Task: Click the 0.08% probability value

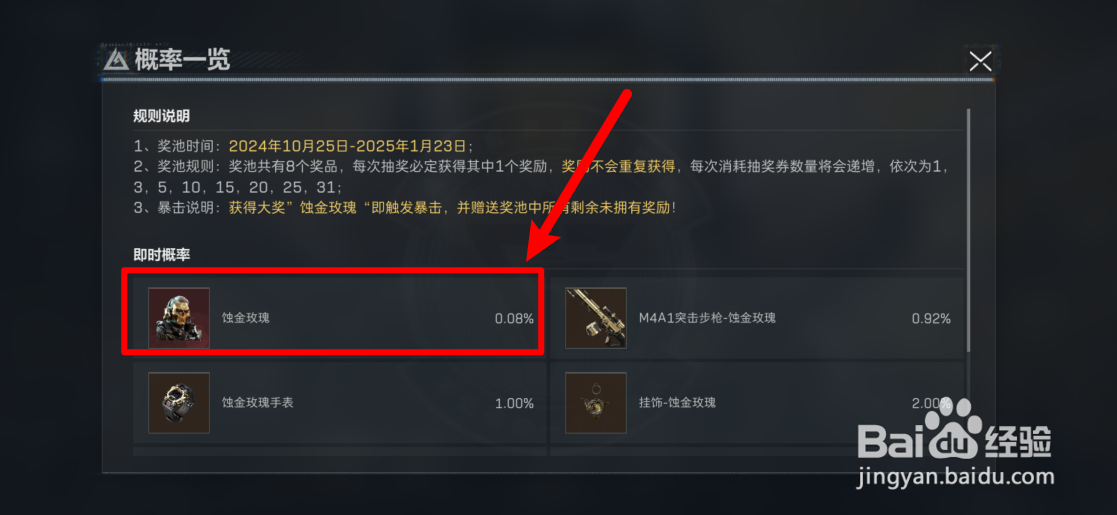Action: click(514, 318)
